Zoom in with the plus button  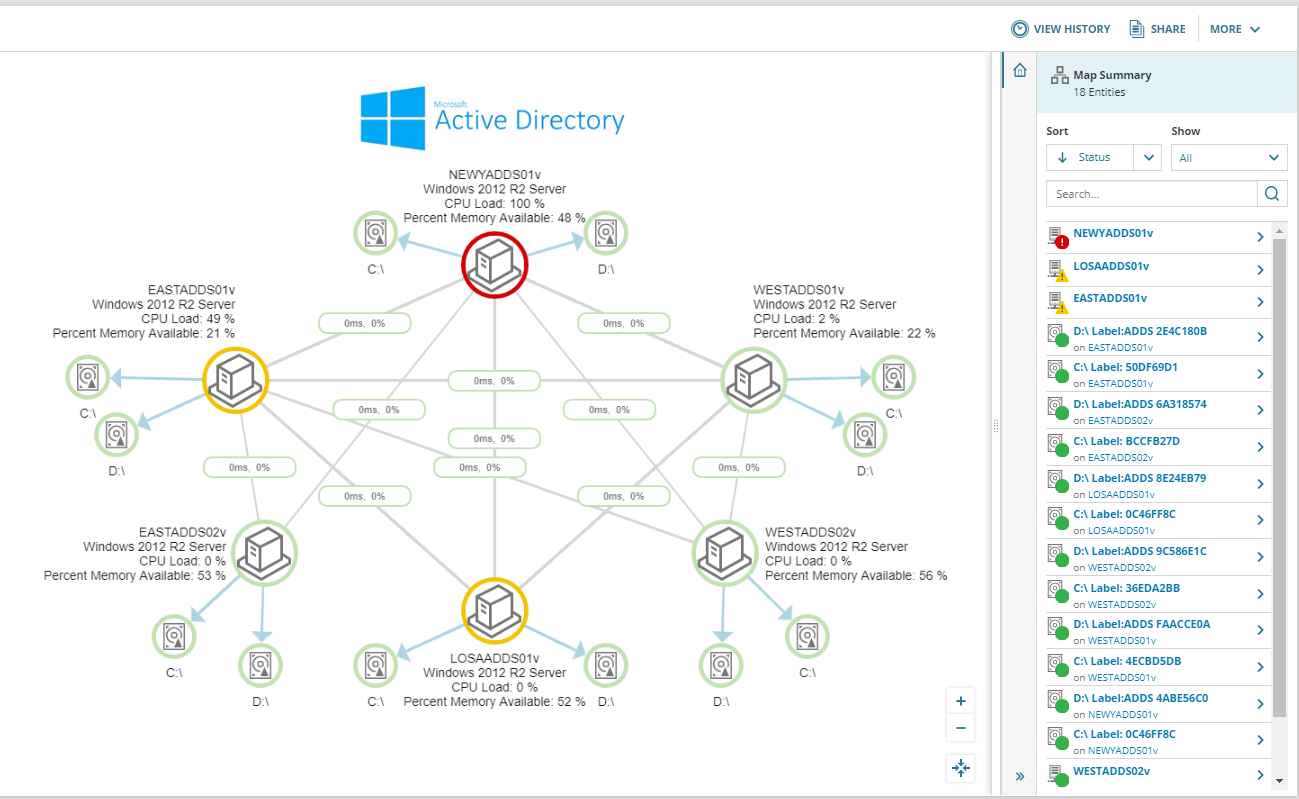point(961,701)
